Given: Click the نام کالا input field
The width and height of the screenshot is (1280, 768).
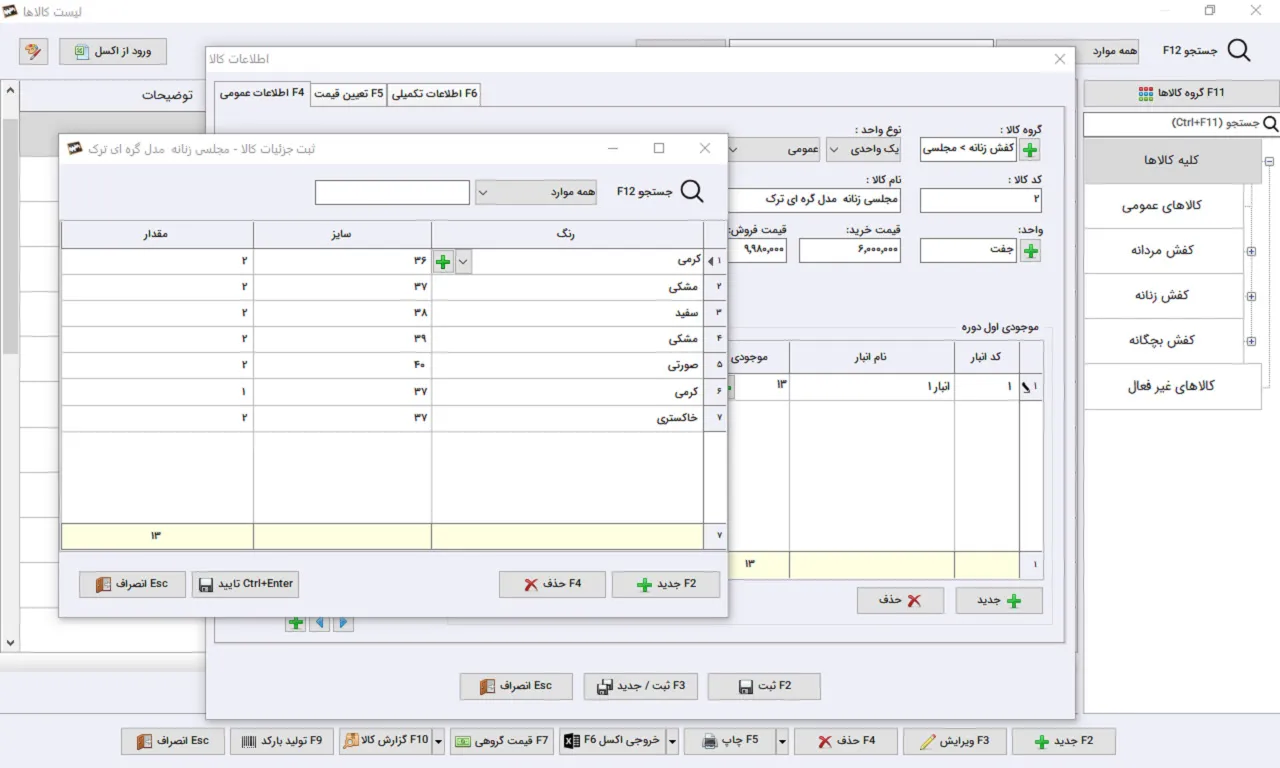Looking at the screenshot, I should tap(816, 200).
